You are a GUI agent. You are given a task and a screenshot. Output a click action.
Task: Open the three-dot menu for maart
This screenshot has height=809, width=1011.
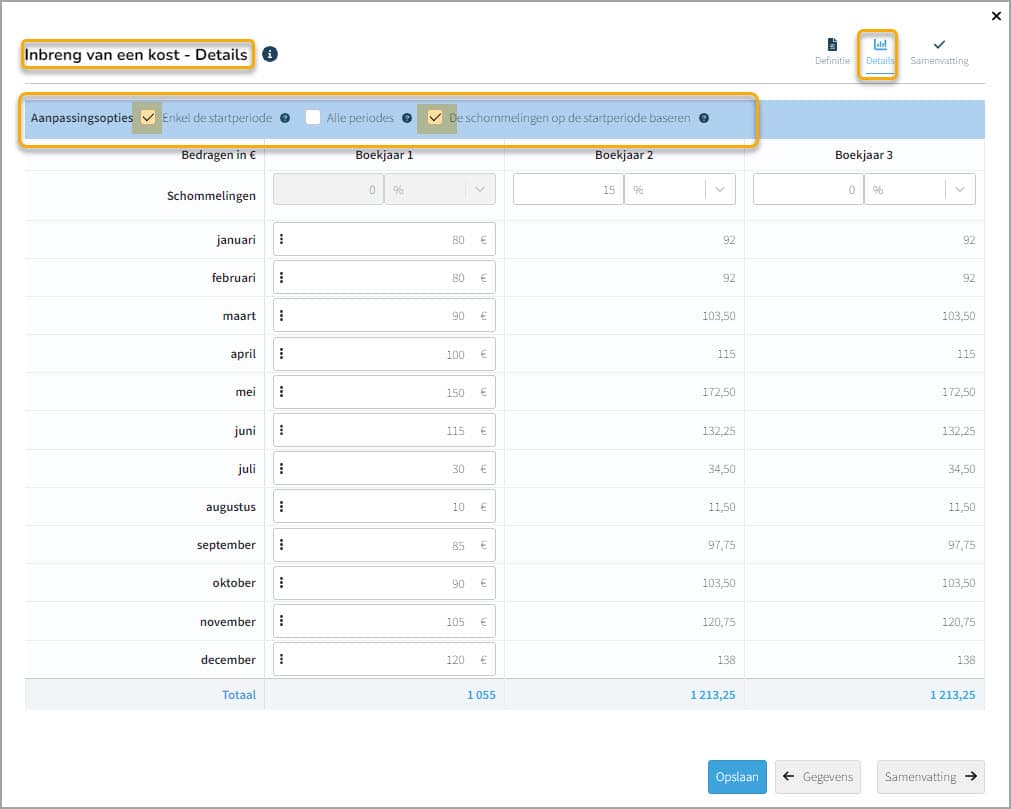pyautogui.click(x=282, y=315)
